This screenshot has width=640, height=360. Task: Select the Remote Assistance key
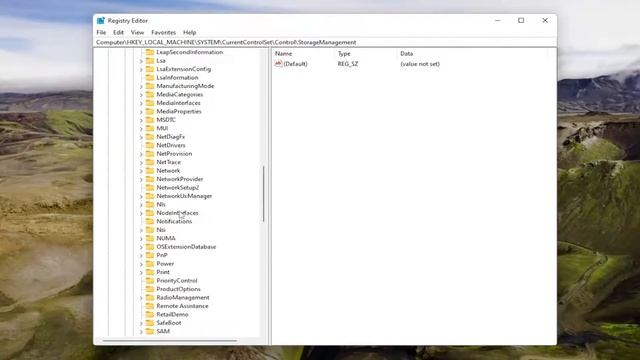pyautogui.click(x=182, y=306)
